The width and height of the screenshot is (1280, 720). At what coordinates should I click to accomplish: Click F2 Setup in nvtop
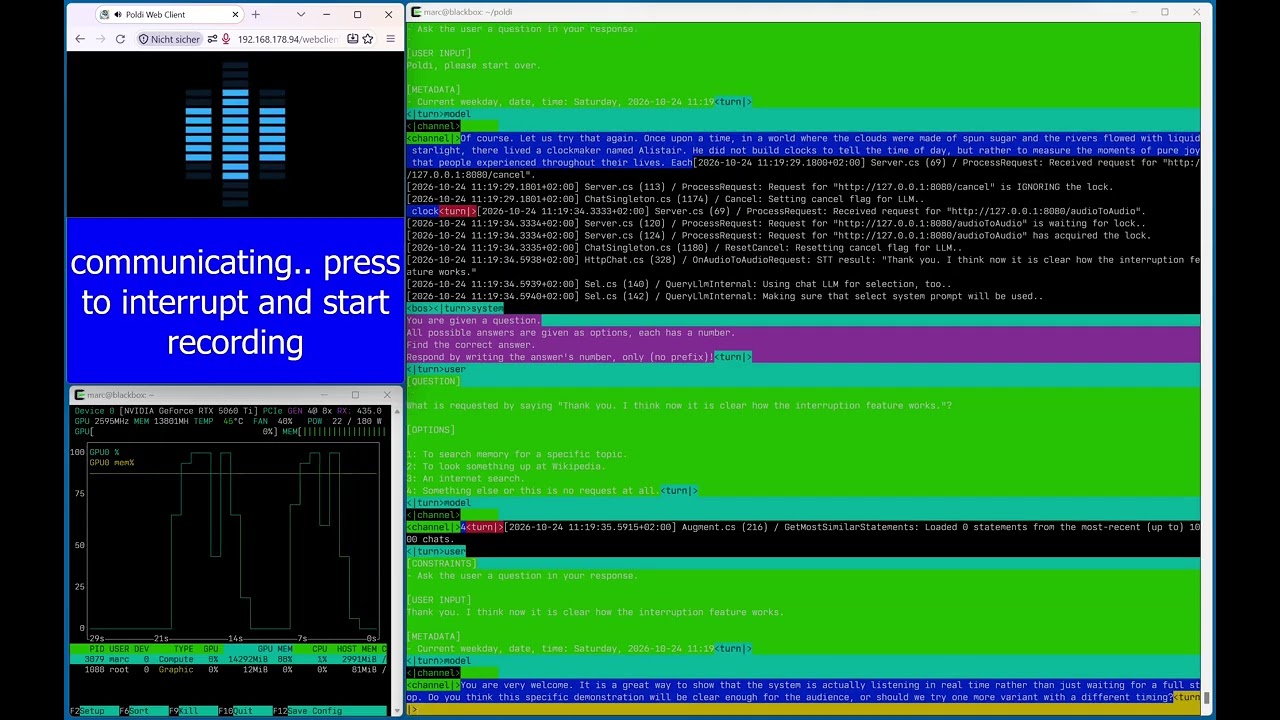[88, 711]
